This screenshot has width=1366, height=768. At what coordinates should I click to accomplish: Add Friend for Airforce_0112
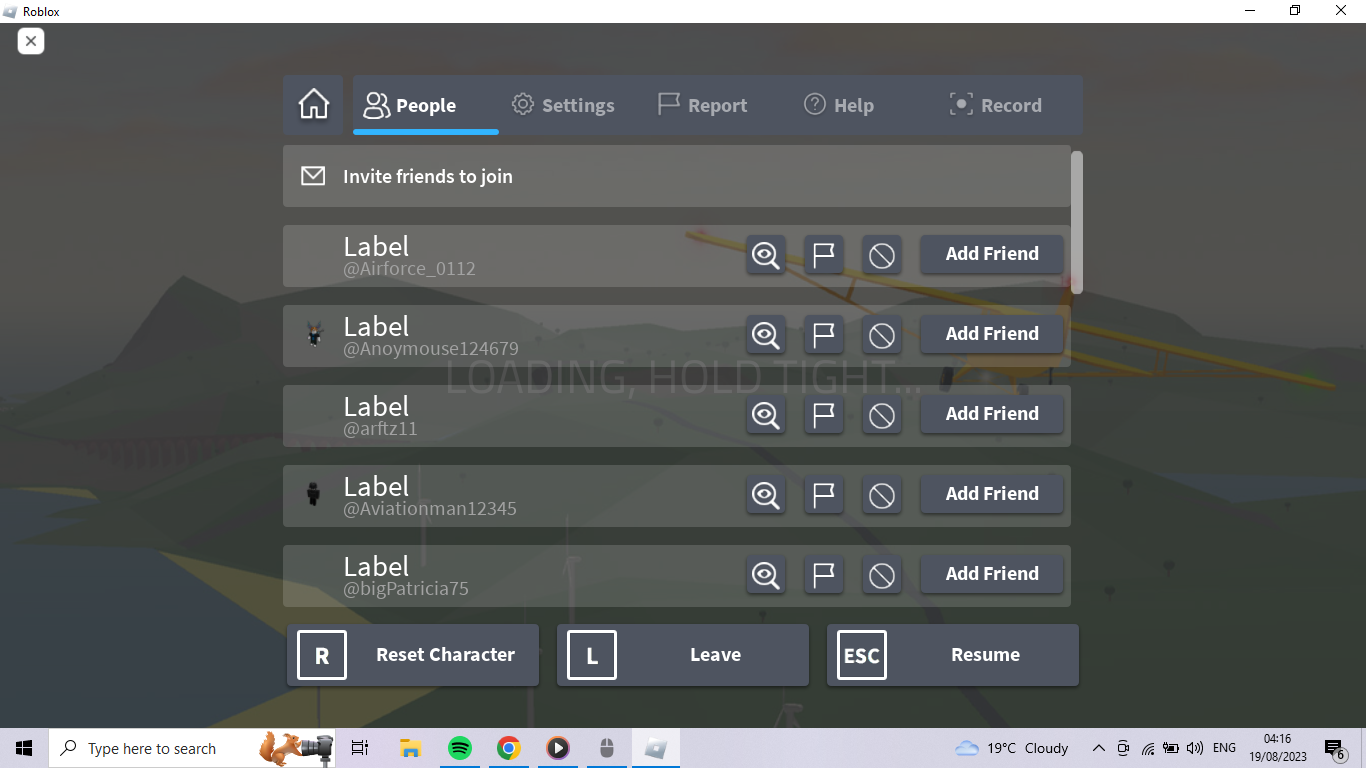992,254
